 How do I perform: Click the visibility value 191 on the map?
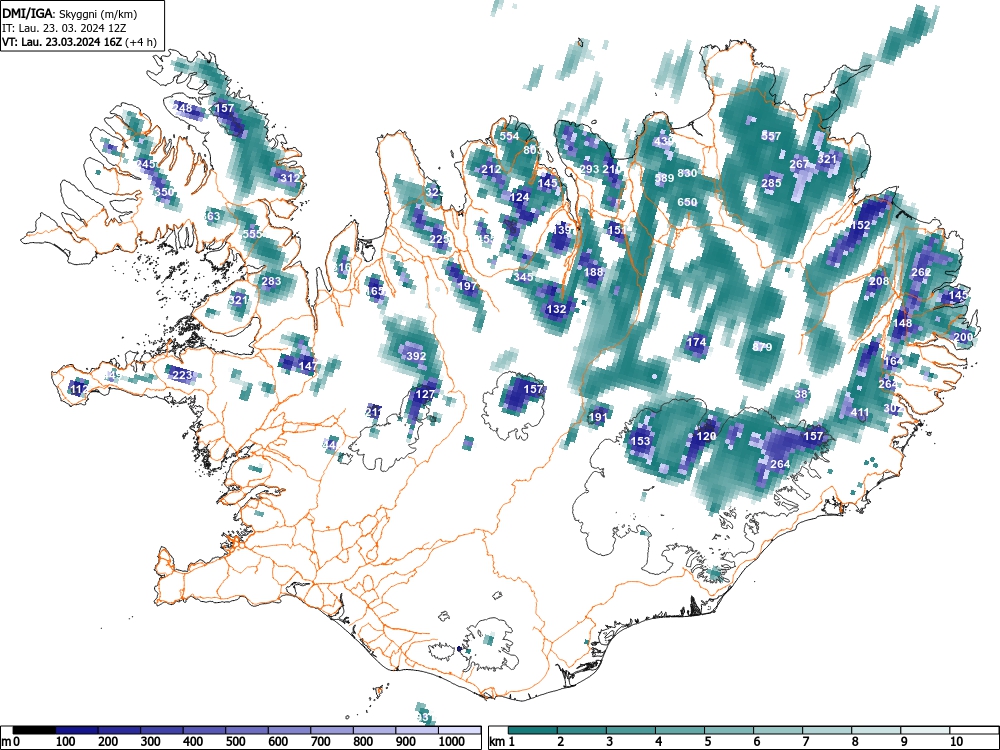point(598,418)
